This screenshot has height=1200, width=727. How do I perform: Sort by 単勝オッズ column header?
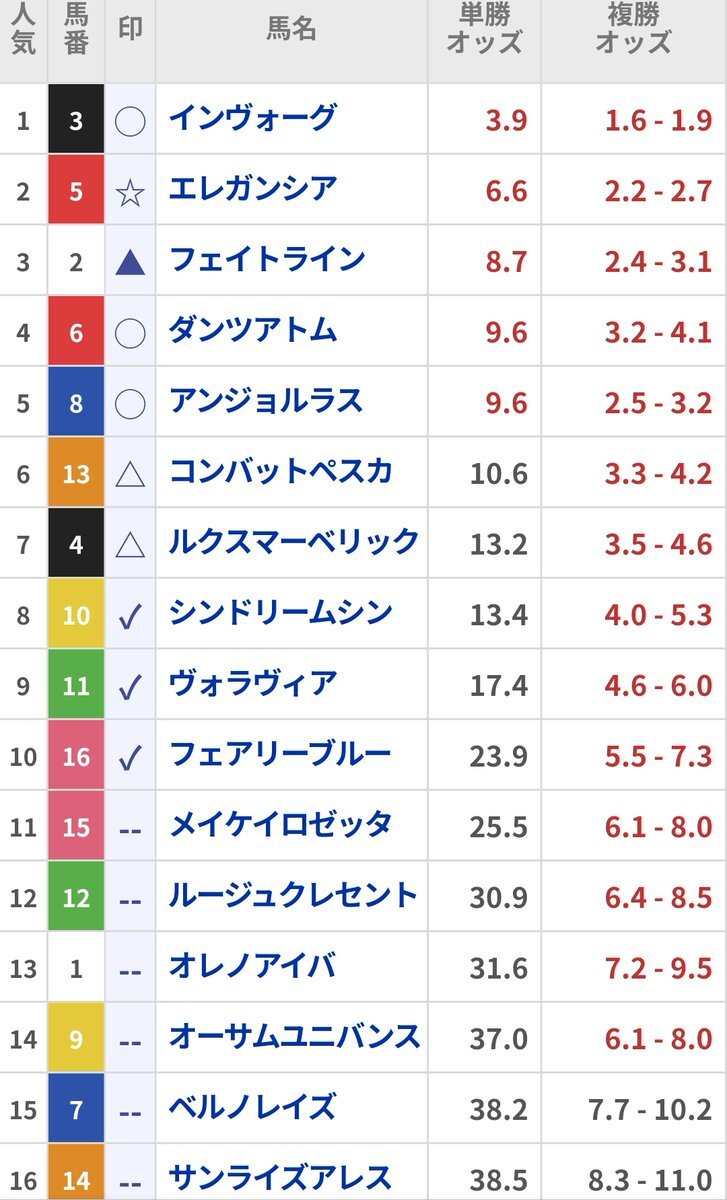click(x=485, y=29)
